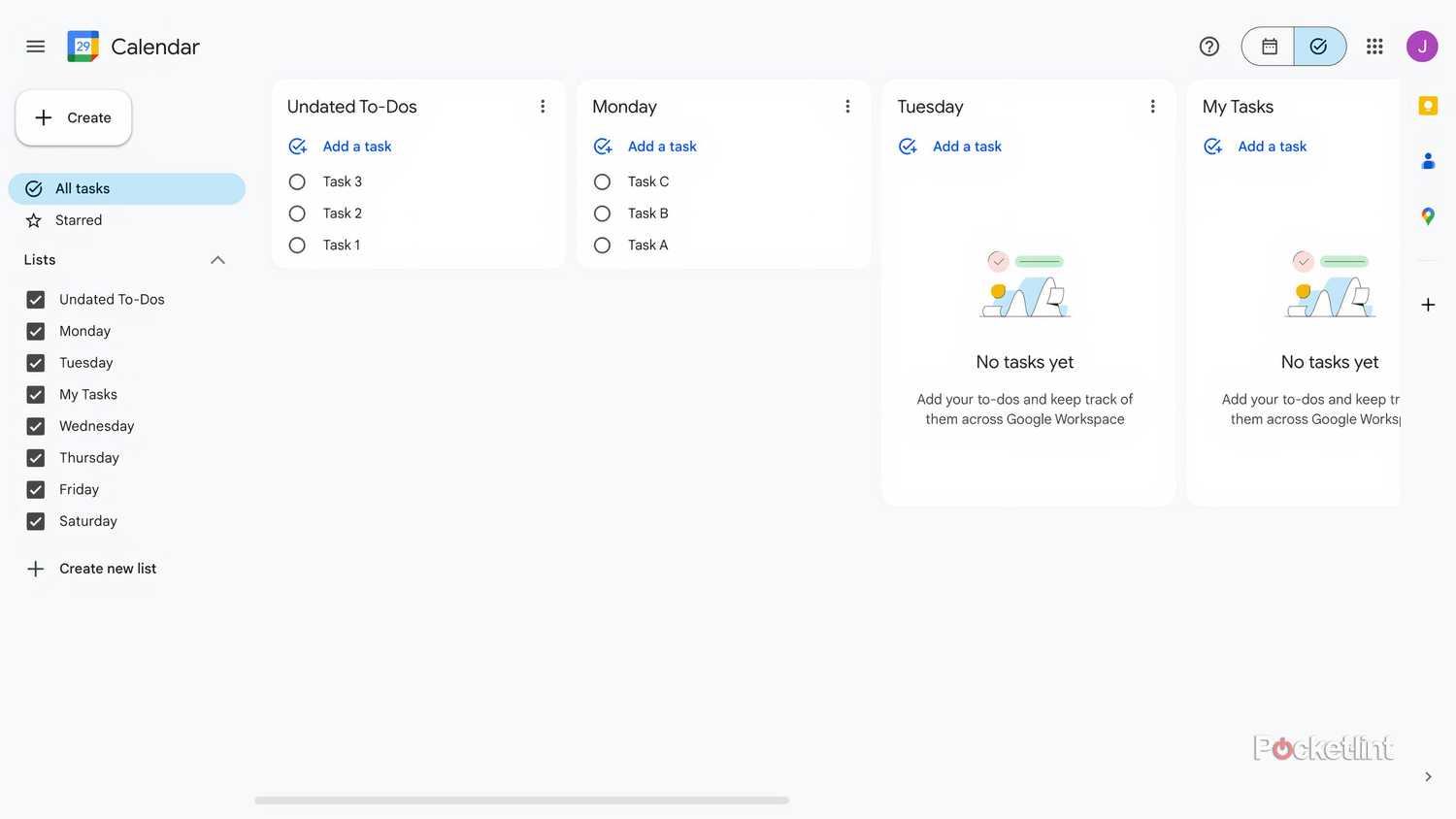Open the main hamburger menu

tap(36, 47)
